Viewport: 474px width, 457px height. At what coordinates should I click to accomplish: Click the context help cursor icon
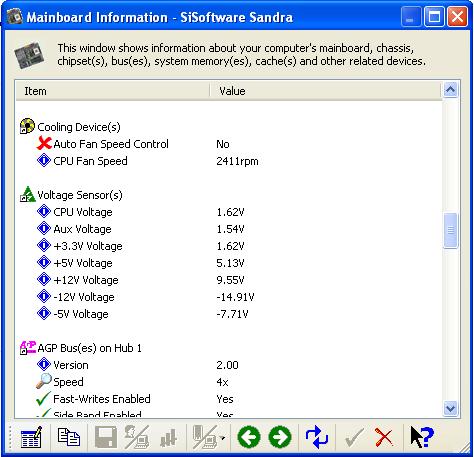click(x=422, y=437)
